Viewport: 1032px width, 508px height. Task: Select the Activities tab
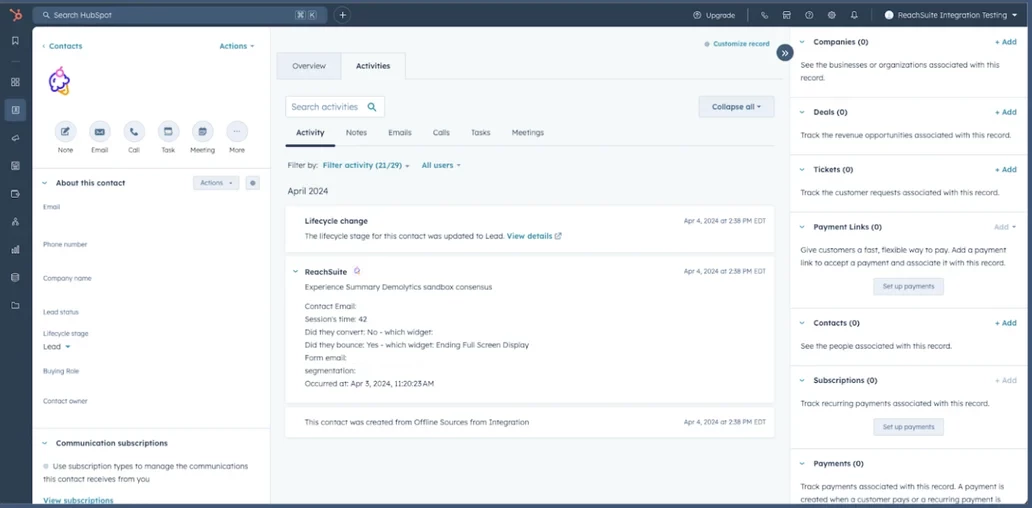click(x=373, y=66)
